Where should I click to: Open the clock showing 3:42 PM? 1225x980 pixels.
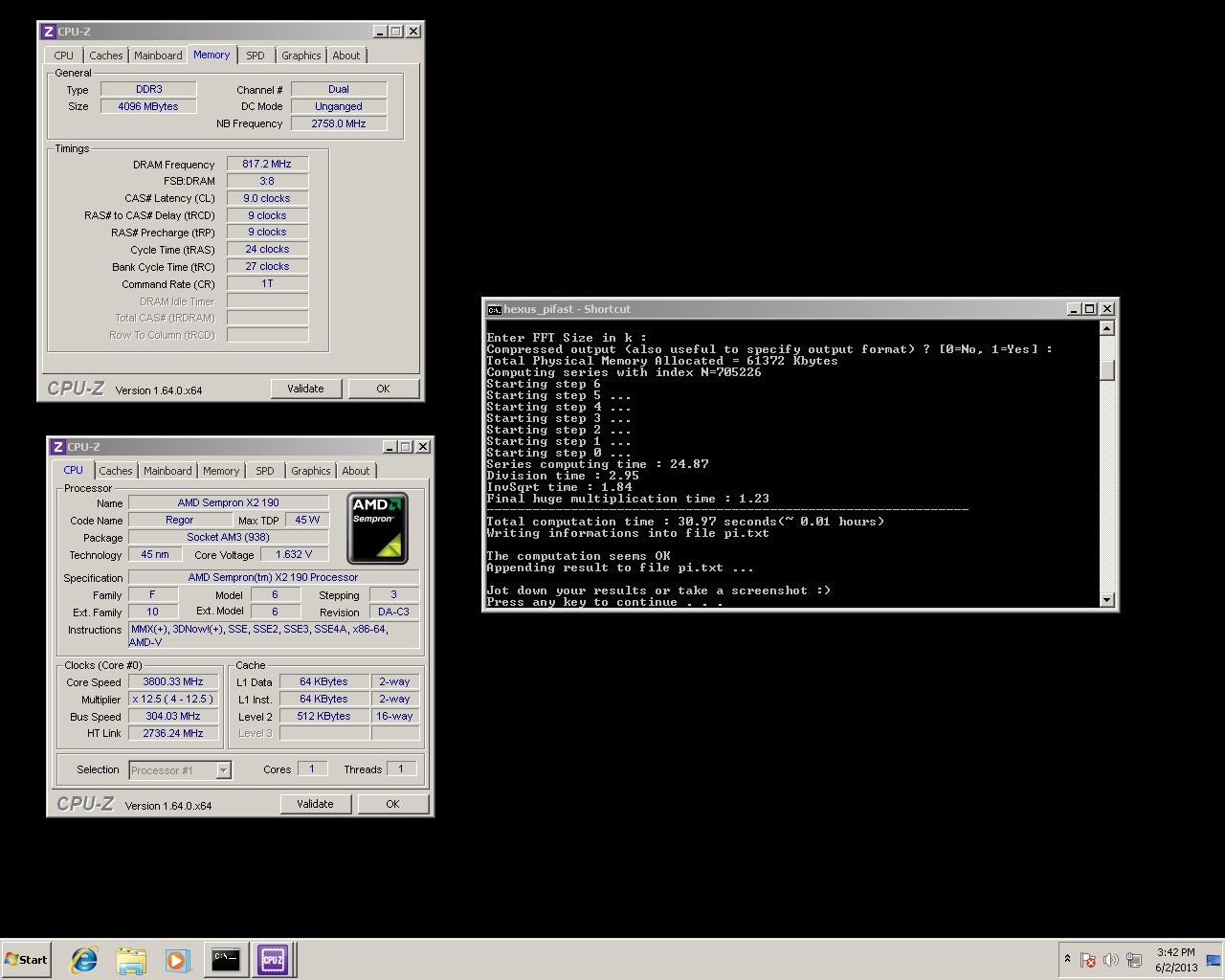(x=1176, y=959)
